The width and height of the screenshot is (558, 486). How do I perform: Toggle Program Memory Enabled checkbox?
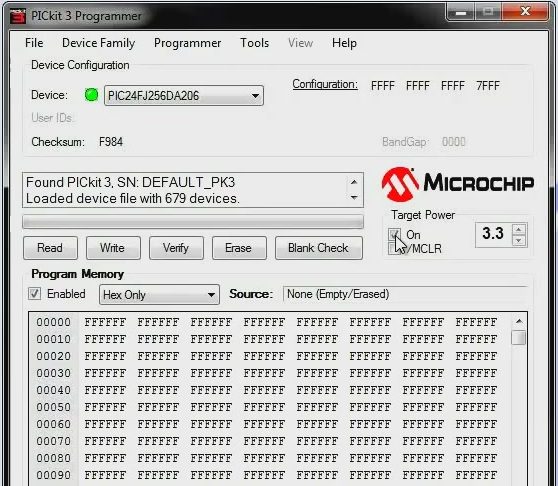34,294
